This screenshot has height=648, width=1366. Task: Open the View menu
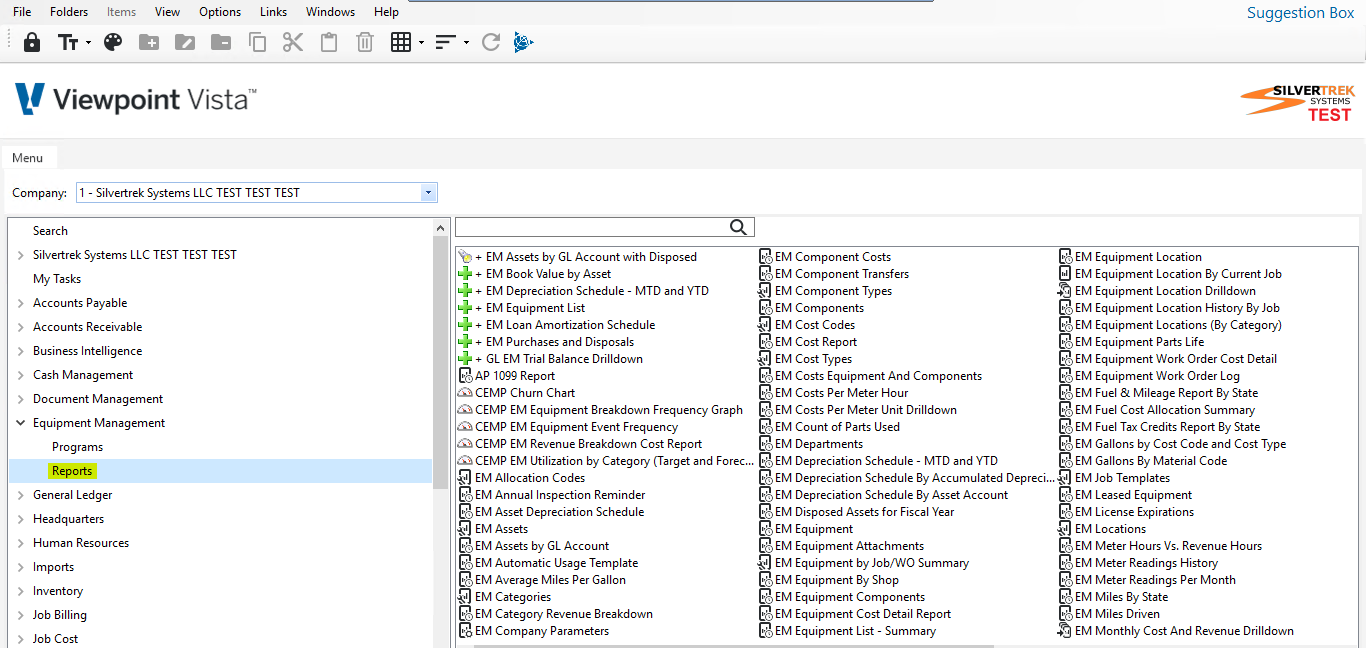[x=168, y=12]
